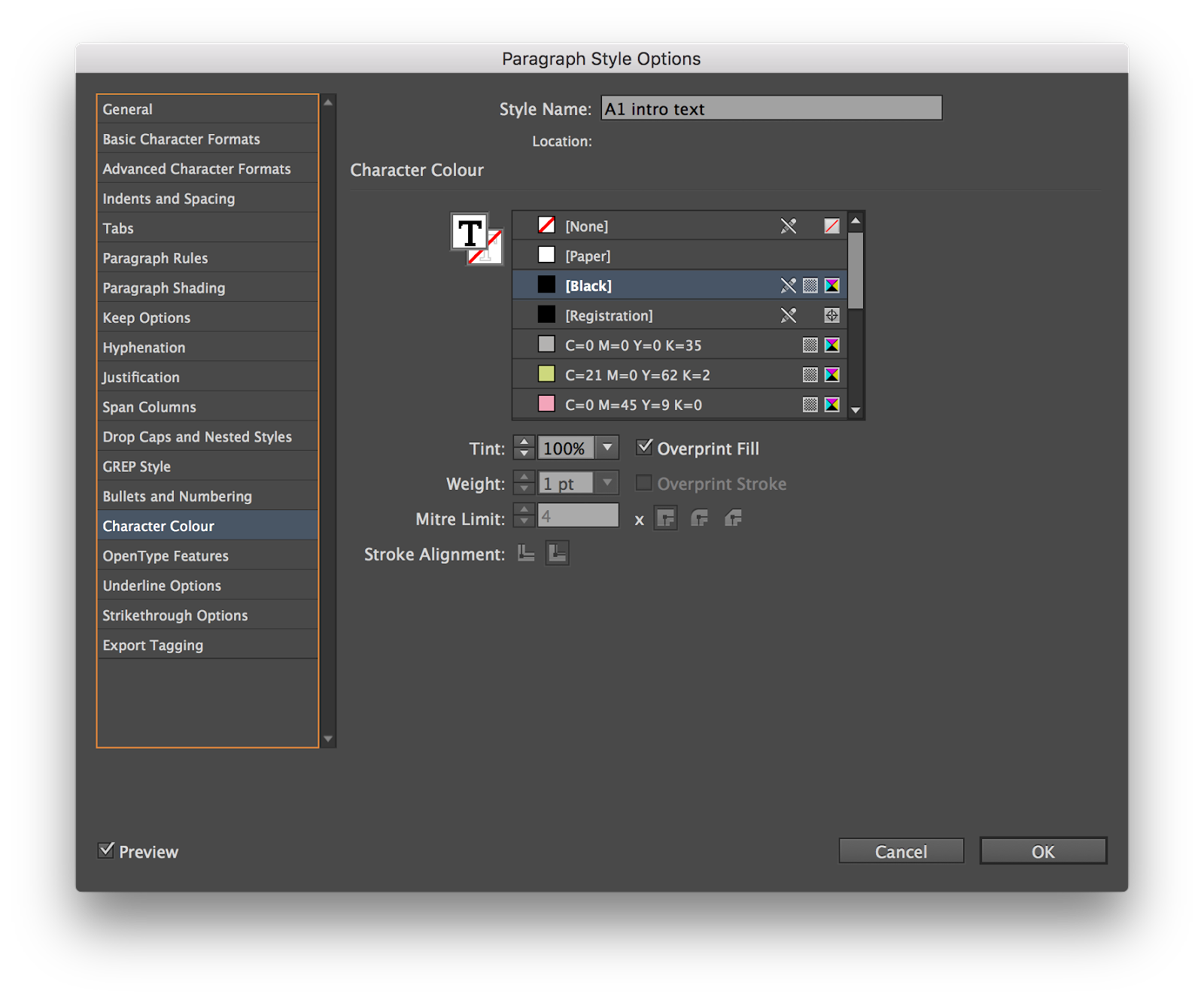Click the CMYK icon on C=0 M=45 Y=9 row

point(832,405)
